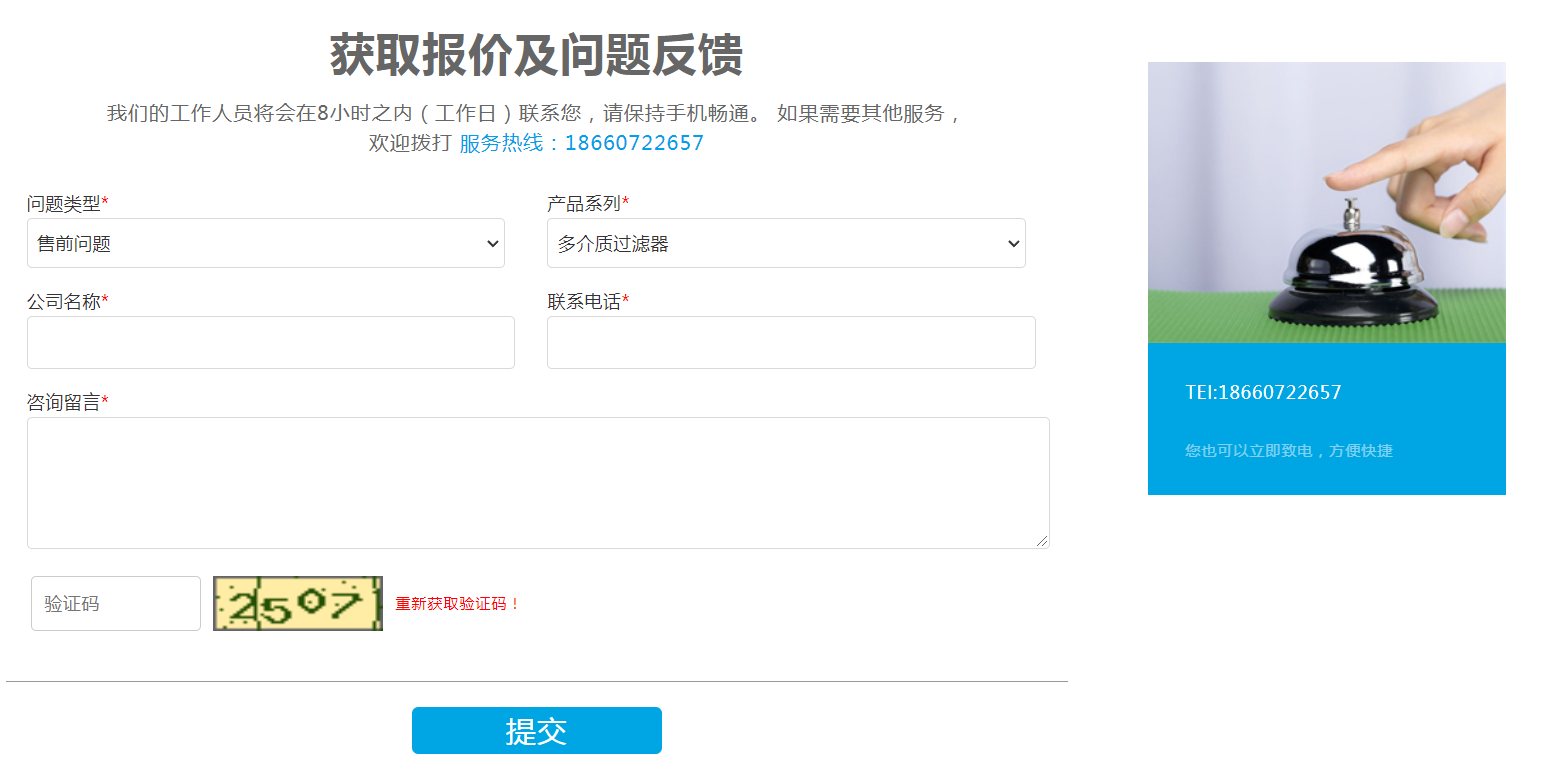1560x769 pixels.
Task: Click the 服务热线 phone number link
Action: coord(581,143)
